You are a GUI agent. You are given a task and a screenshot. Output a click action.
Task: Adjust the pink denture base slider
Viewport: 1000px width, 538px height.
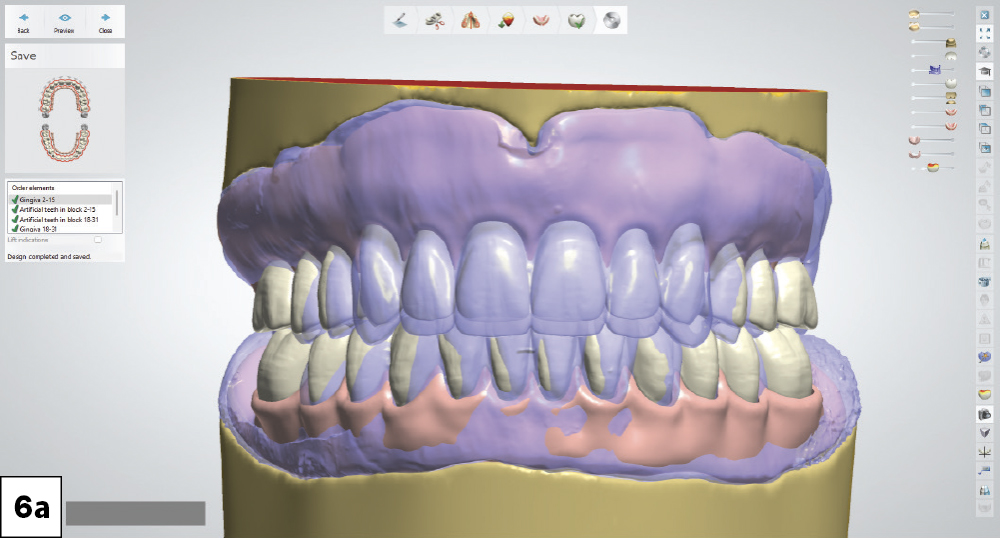tap(931, 140)
